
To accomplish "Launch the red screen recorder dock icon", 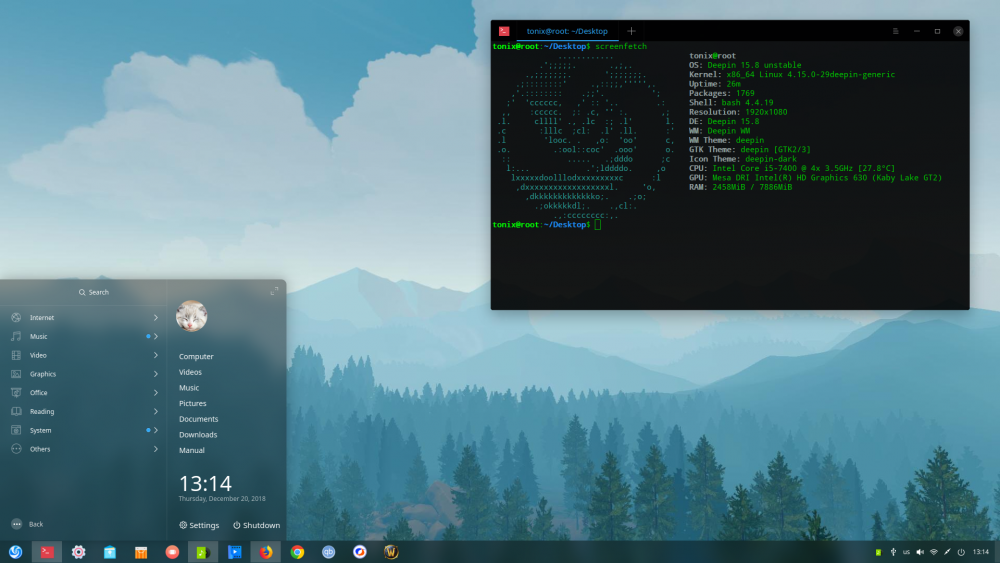I will 172,552.
